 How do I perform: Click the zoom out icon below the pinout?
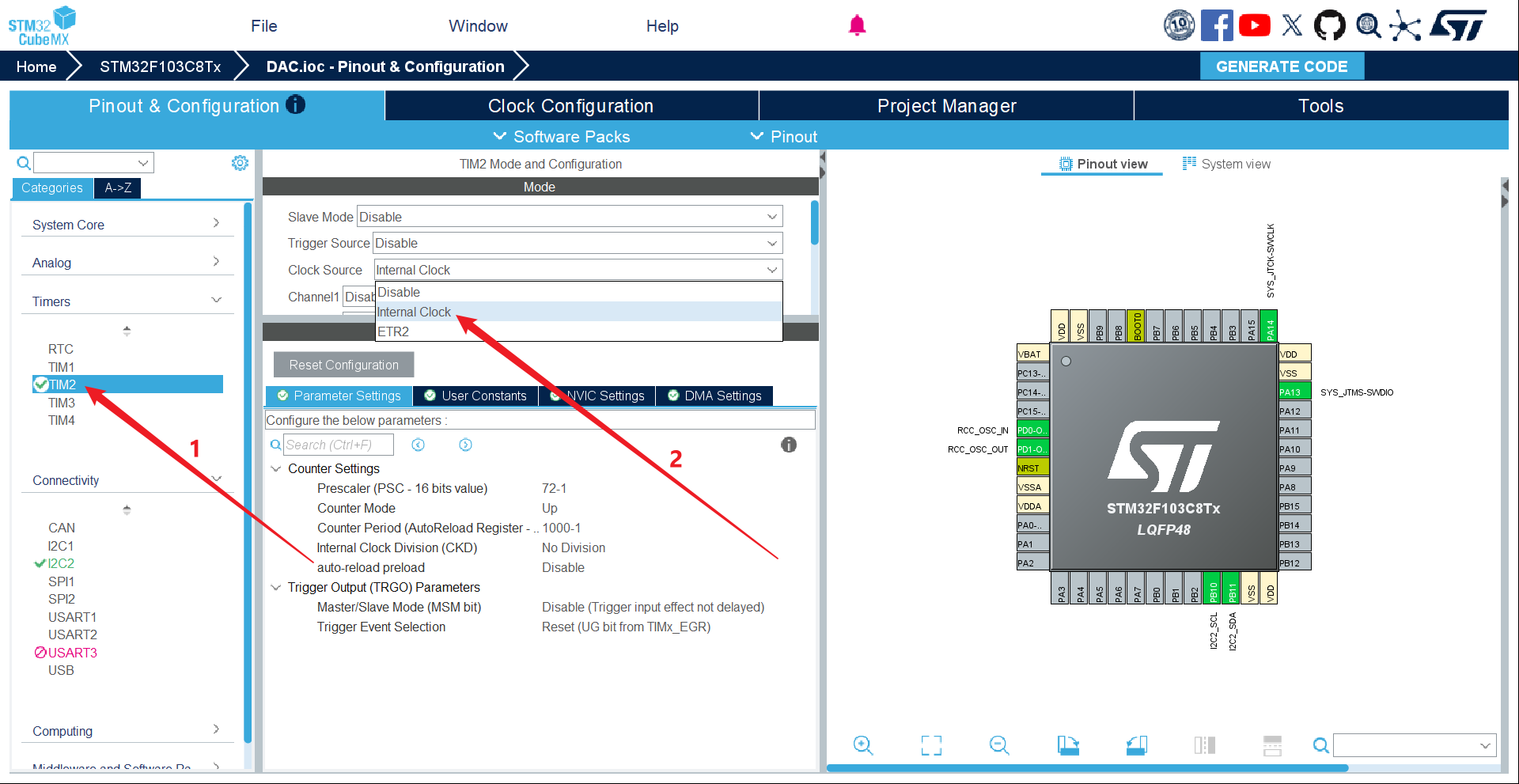point(999,745)
